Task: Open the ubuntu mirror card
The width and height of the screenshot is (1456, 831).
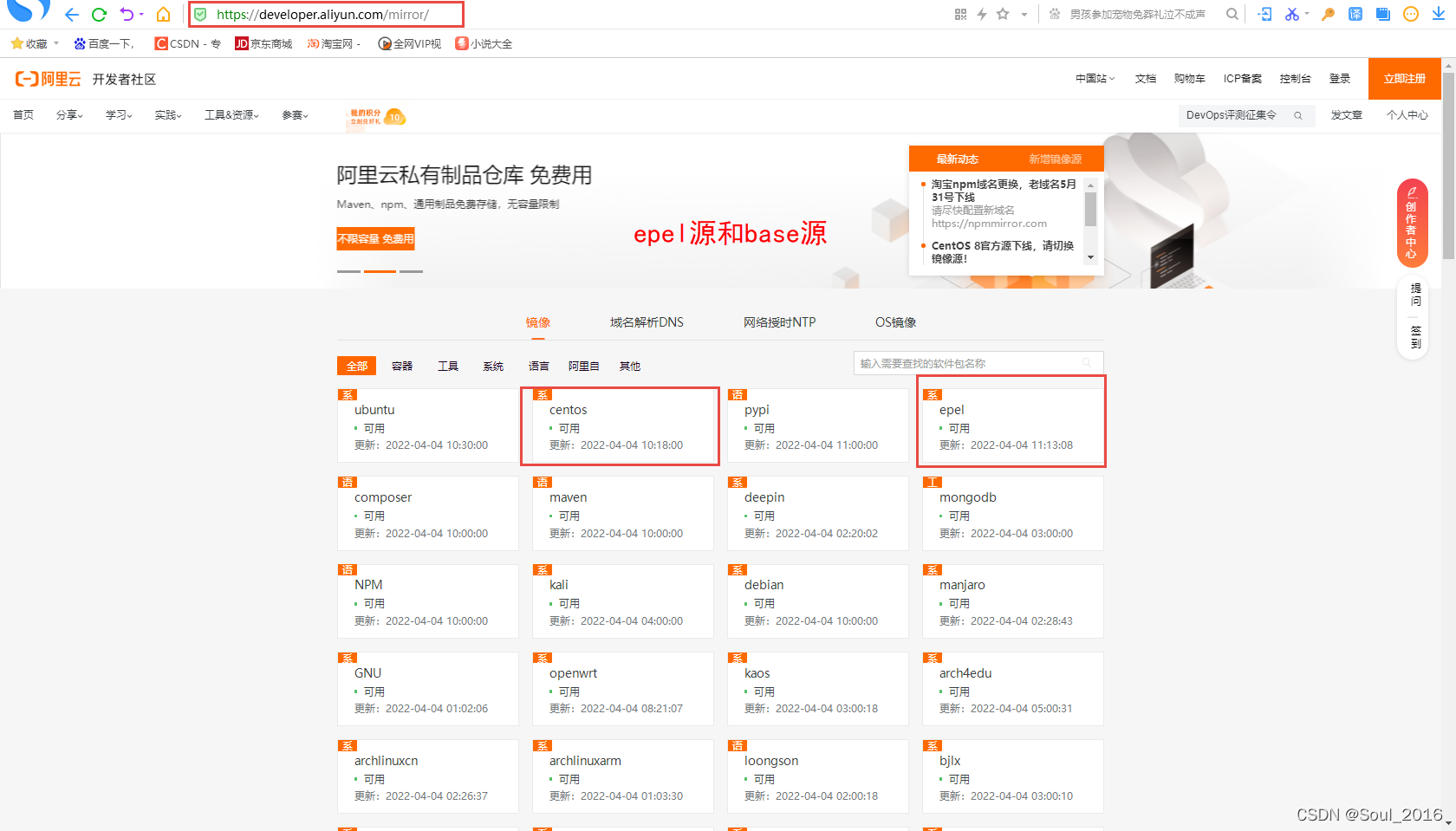Action: click(x=428, y=426)
